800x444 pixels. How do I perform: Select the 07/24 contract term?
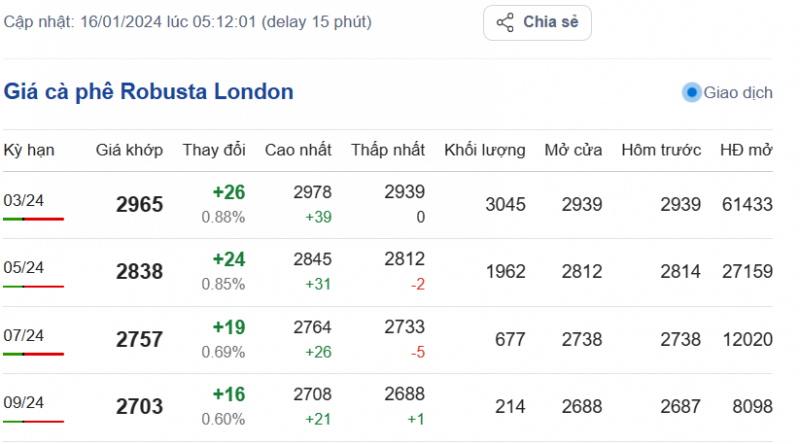pos(24,334)
